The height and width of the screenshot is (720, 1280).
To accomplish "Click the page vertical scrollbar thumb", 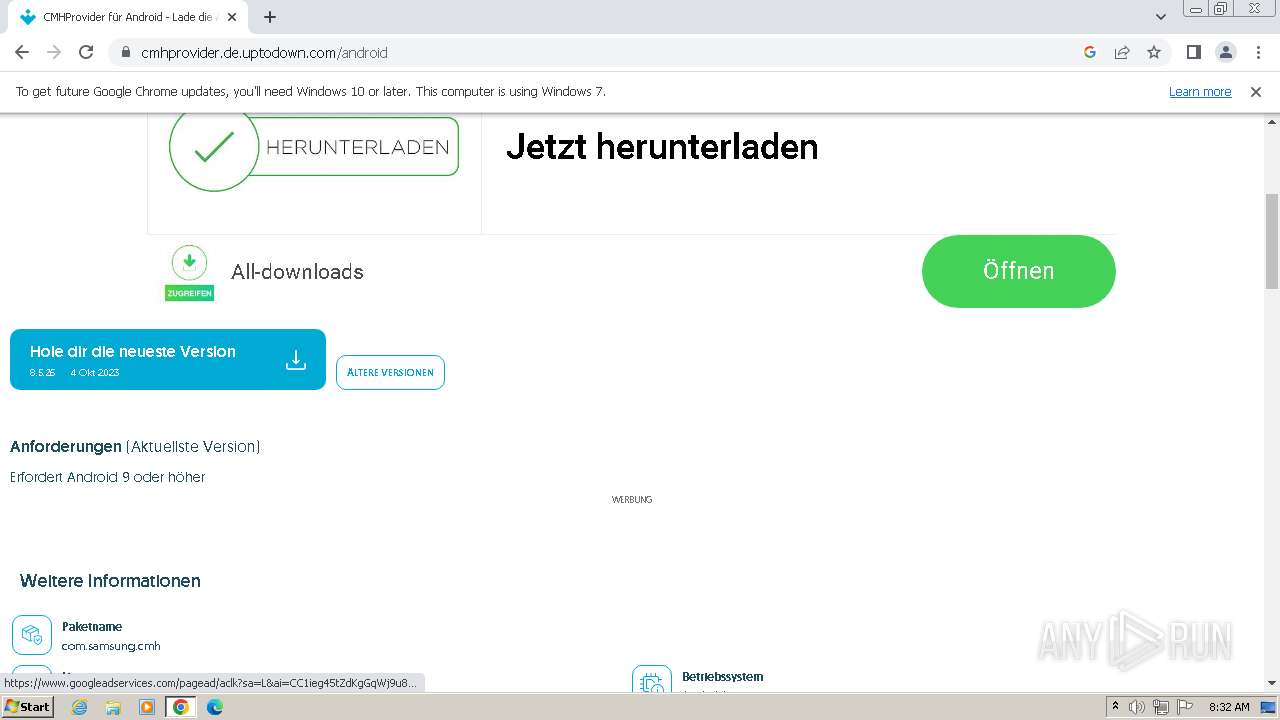I will coord(1272,240).
